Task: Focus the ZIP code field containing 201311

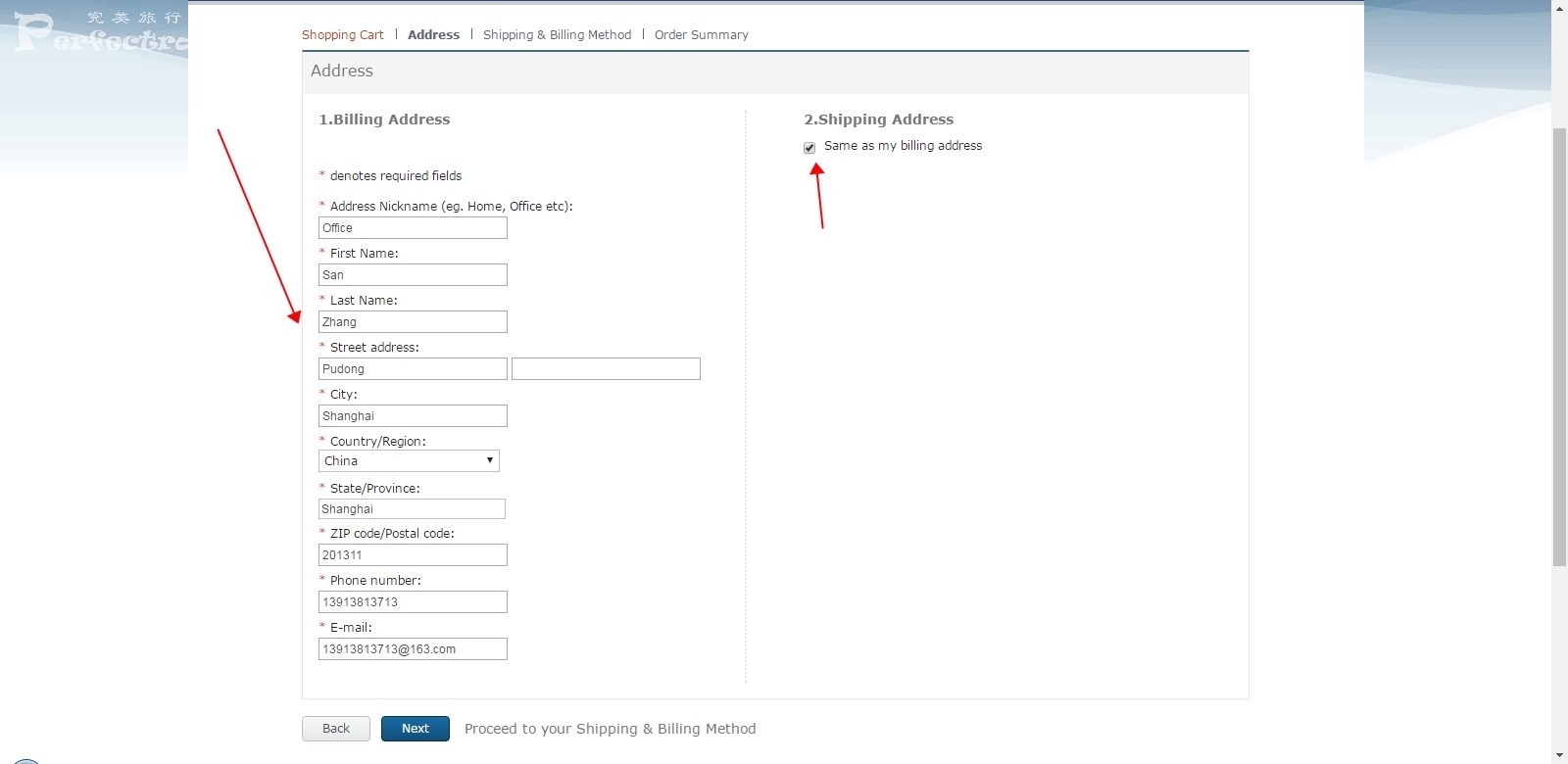Action: click(x=413, y=555)
